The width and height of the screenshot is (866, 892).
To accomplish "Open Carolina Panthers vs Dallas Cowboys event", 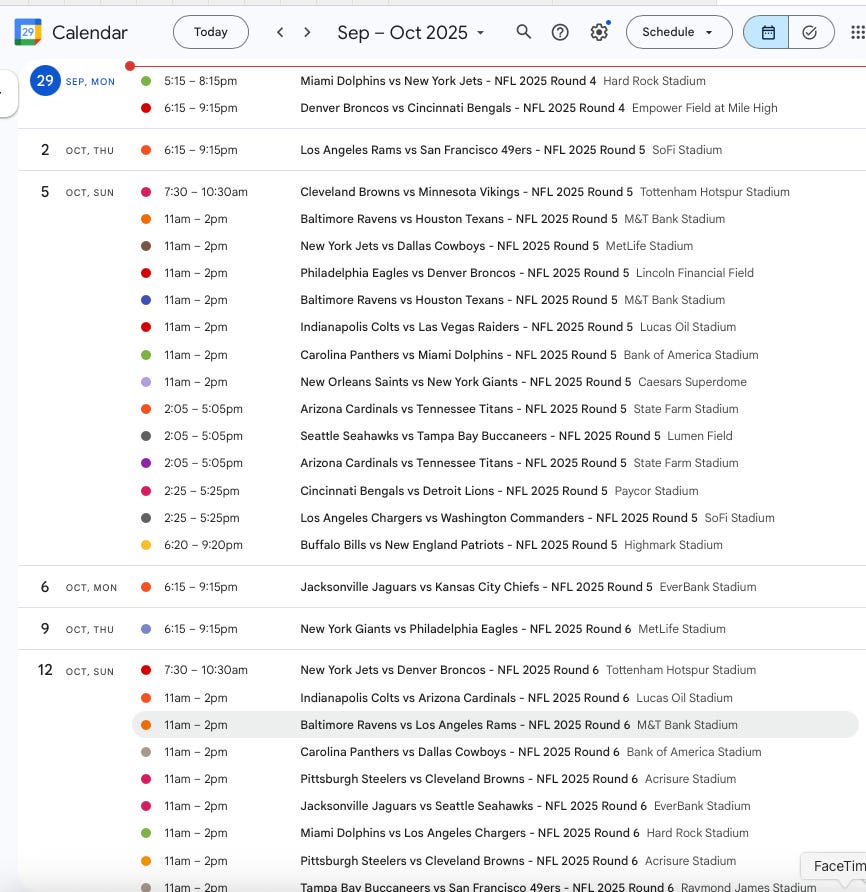I will [495, 751].
